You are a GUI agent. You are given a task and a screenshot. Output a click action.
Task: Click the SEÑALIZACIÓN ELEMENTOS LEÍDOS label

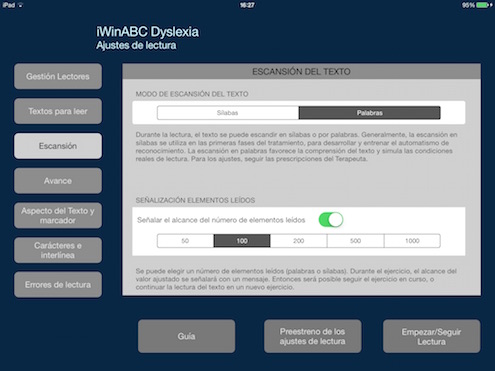[195, 200]
